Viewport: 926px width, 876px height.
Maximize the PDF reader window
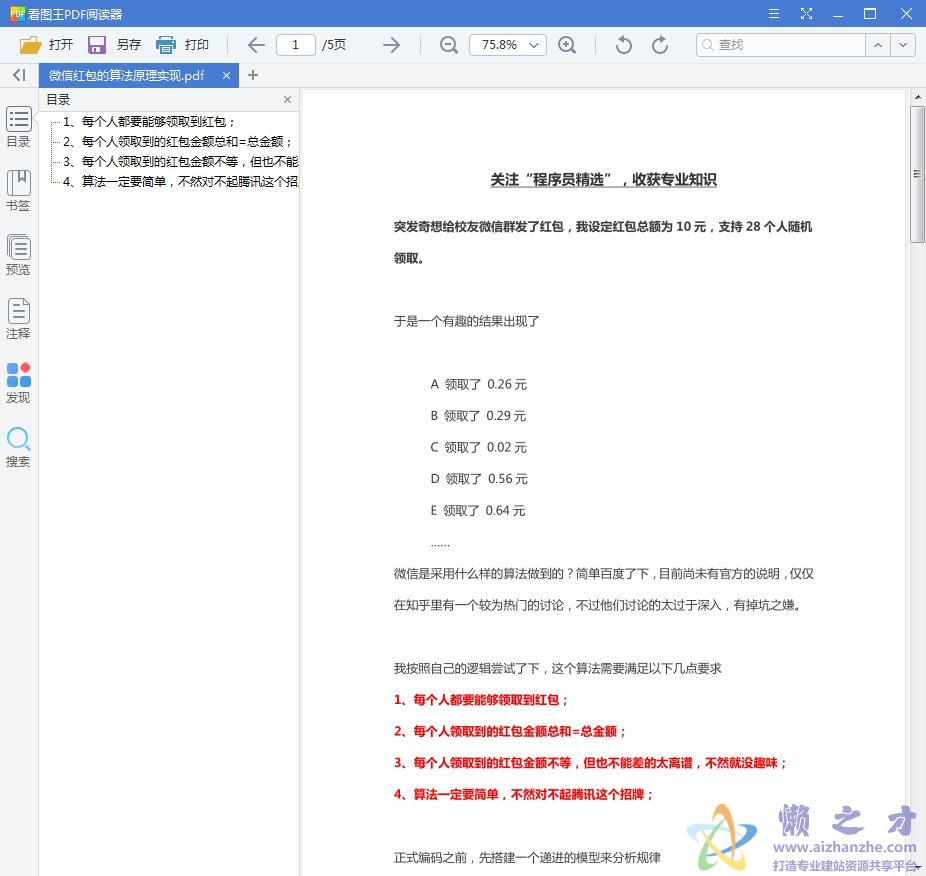click(869, 14)
